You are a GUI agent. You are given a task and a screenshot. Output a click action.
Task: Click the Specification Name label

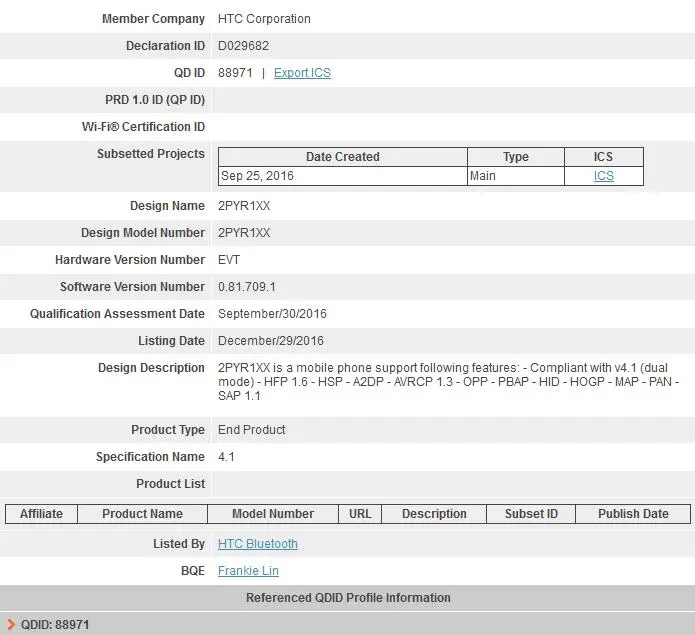pos(150,457)
